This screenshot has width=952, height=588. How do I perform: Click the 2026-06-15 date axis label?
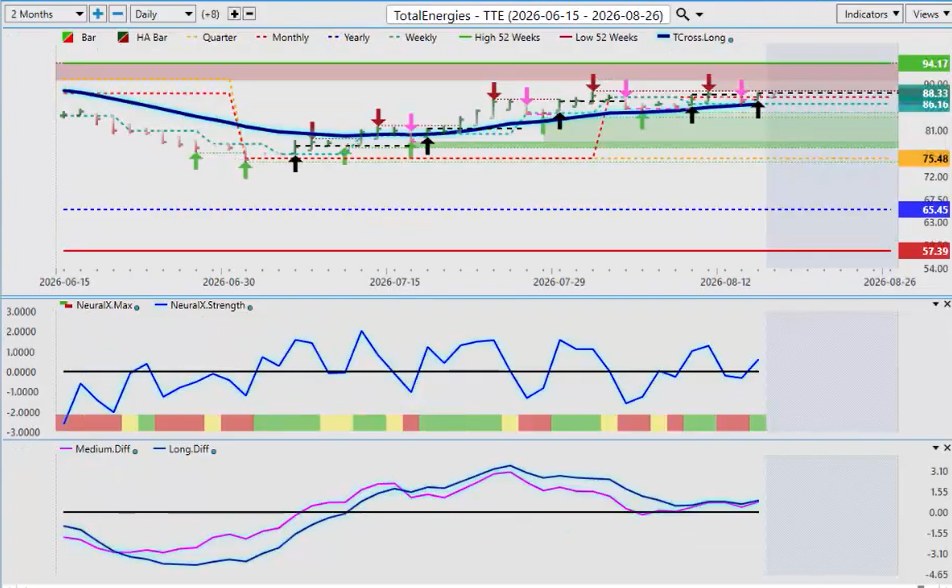pos(64,282)
